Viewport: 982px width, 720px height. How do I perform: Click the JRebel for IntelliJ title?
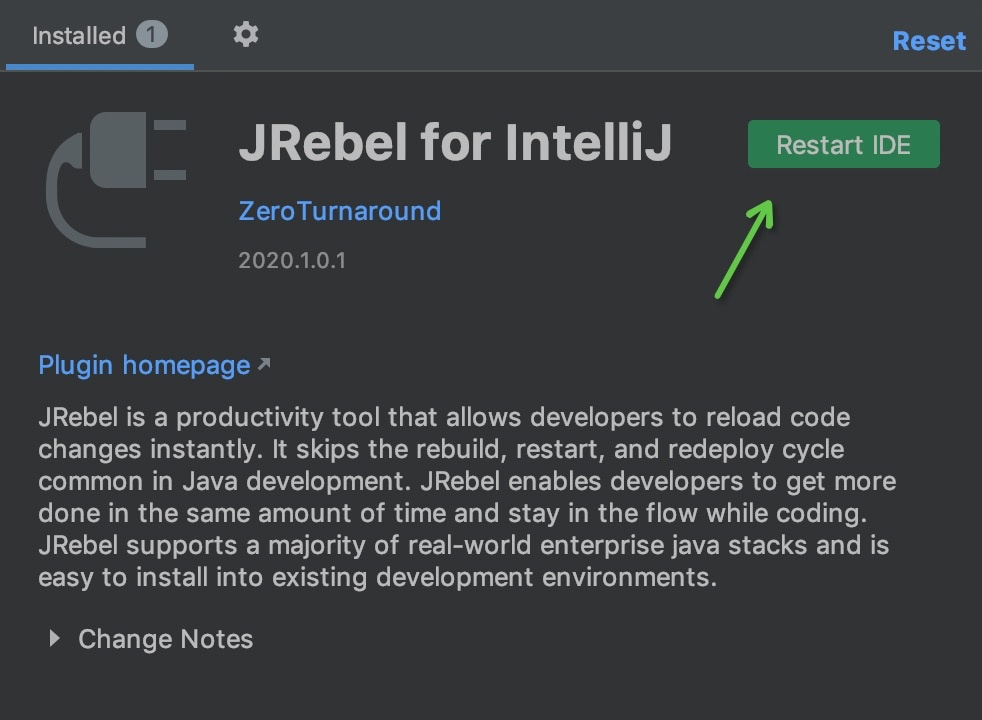[455, 144]
